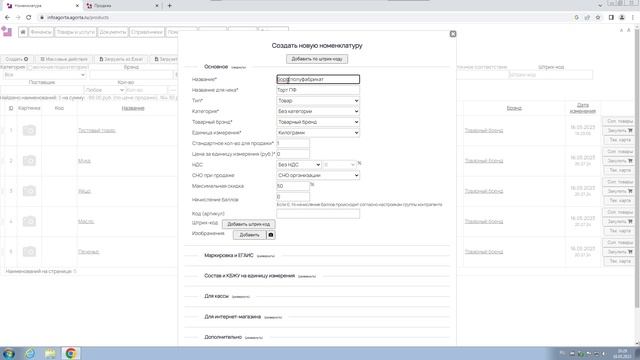Open the Мука product link
Screen dimensions: 640x360
point(84,161)
